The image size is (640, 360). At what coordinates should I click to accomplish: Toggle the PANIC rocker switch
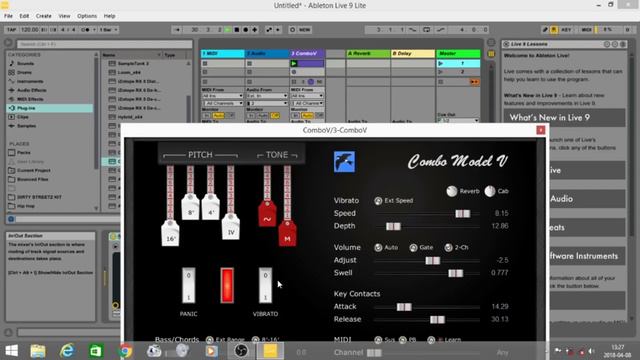tap(189, 285)
